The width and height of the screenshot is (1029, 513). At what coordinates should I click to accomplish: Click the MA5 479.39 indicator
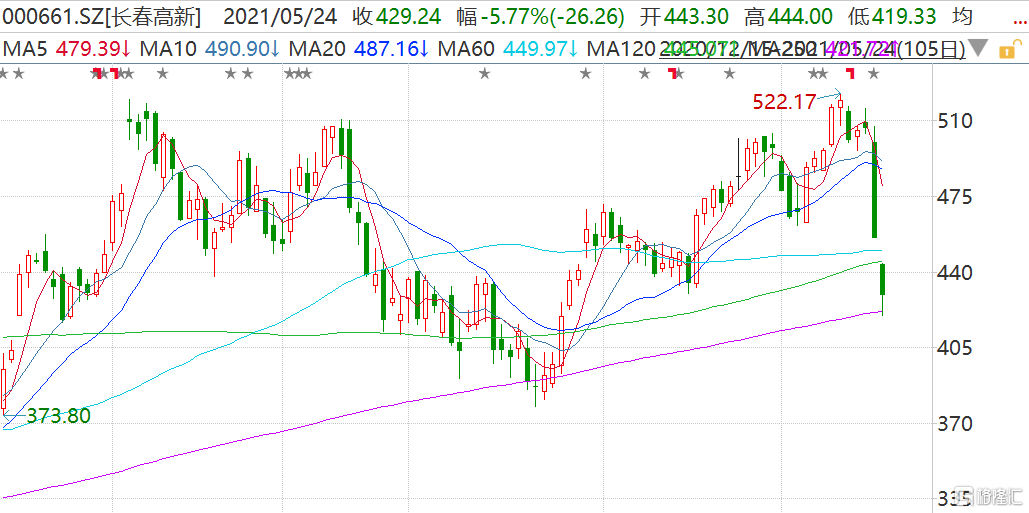point(68,49)
